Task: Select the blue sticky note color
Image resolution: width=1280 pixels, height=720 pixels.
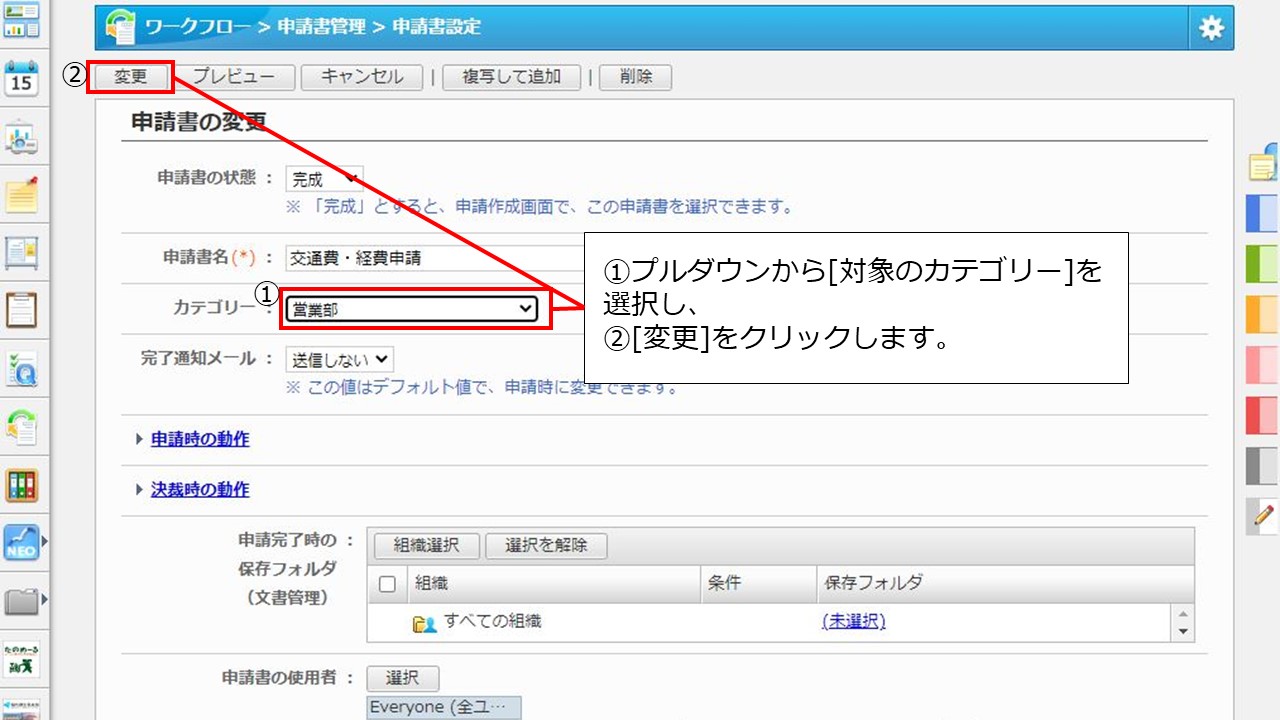Action: (x=1263, y=213)
